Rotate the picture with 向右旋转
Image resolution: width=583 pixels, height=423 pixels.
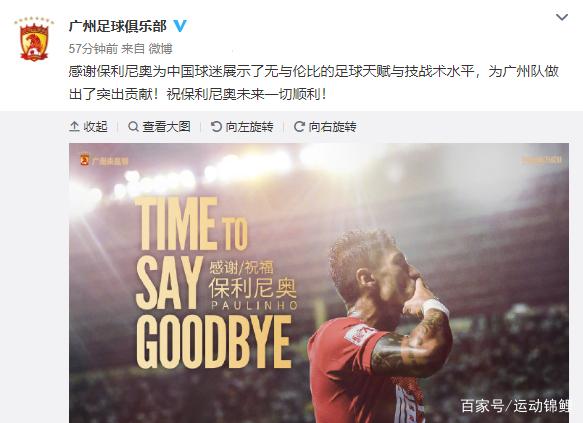point(325,127)
